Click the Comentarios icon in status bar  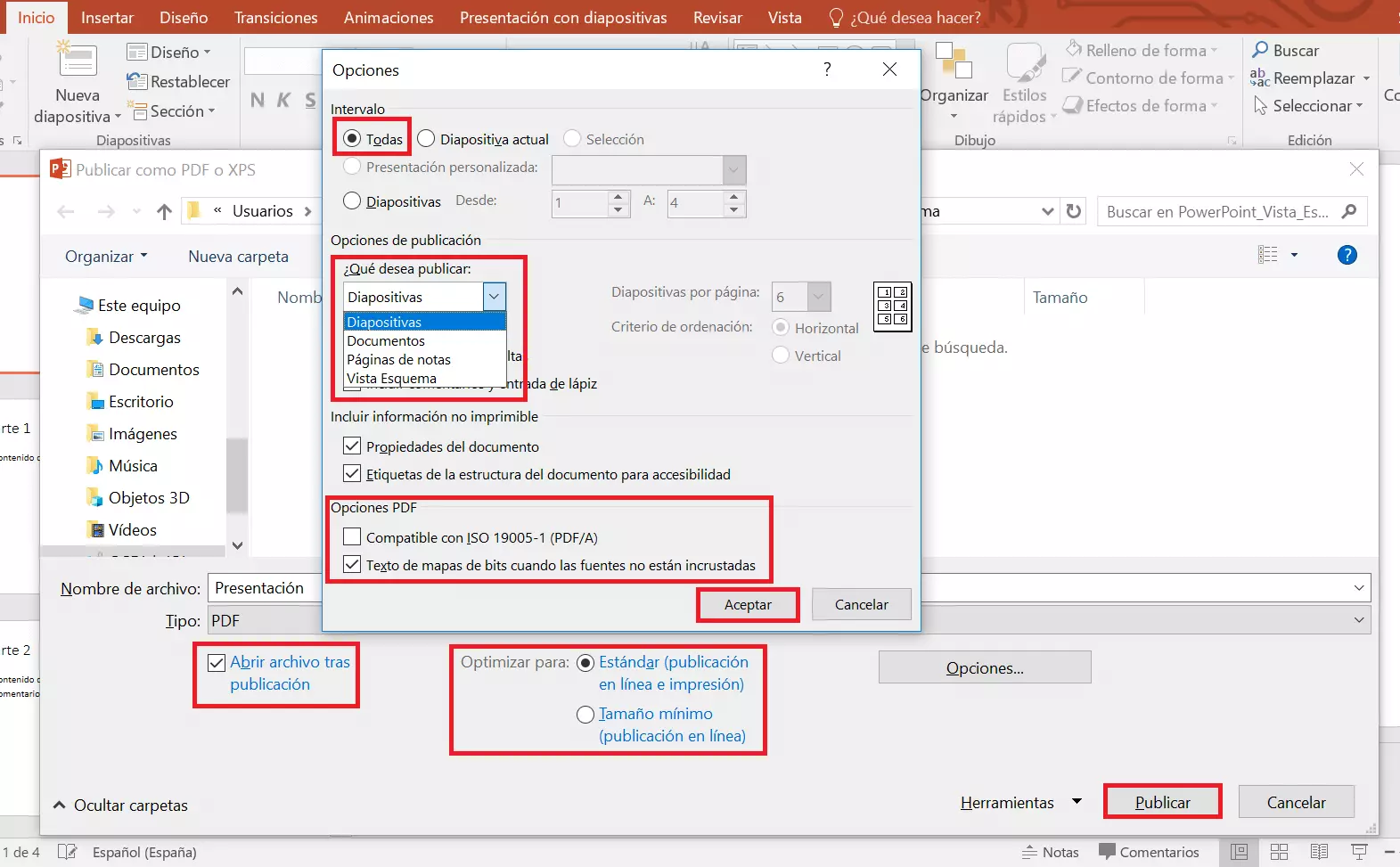[1107, 852]
